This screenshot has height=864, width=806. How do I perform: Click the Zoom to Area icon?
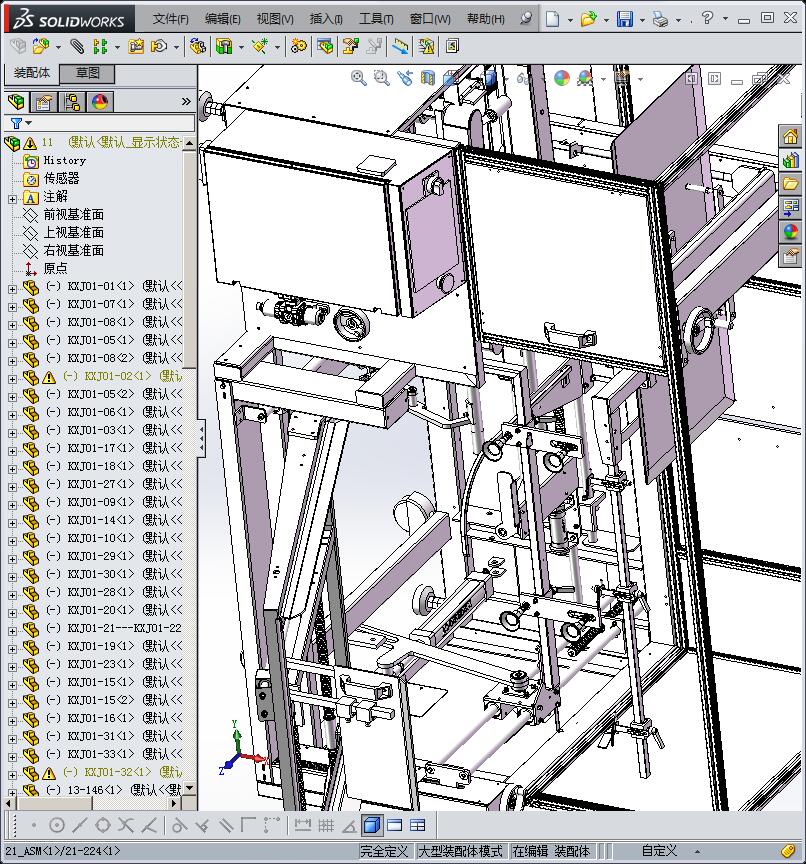point(381,78)
